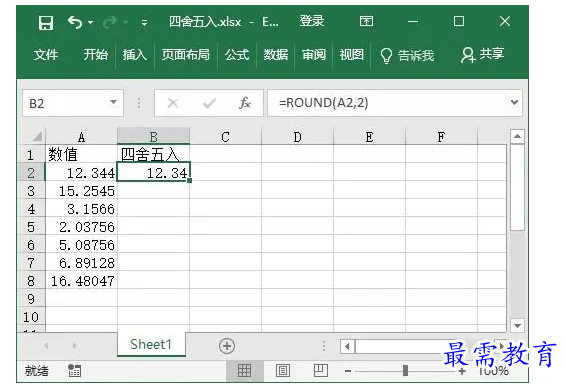Click the horizontal scrollbar left arrow
Screen dimensions: 565x386
347,347
